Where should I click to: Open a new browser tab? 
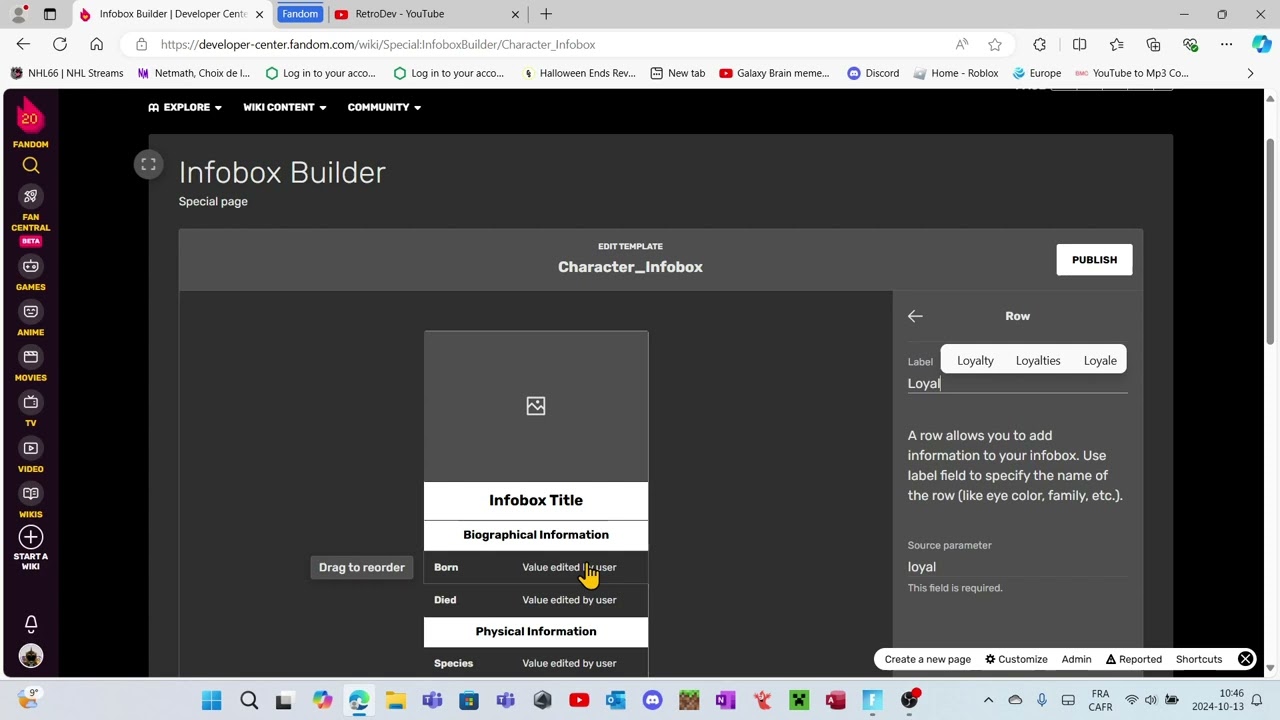click(546, 14)
